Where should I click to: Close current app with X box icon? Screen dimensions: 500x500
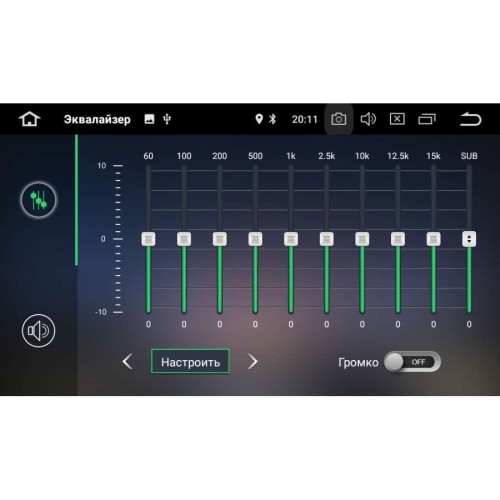pos(397,119)
